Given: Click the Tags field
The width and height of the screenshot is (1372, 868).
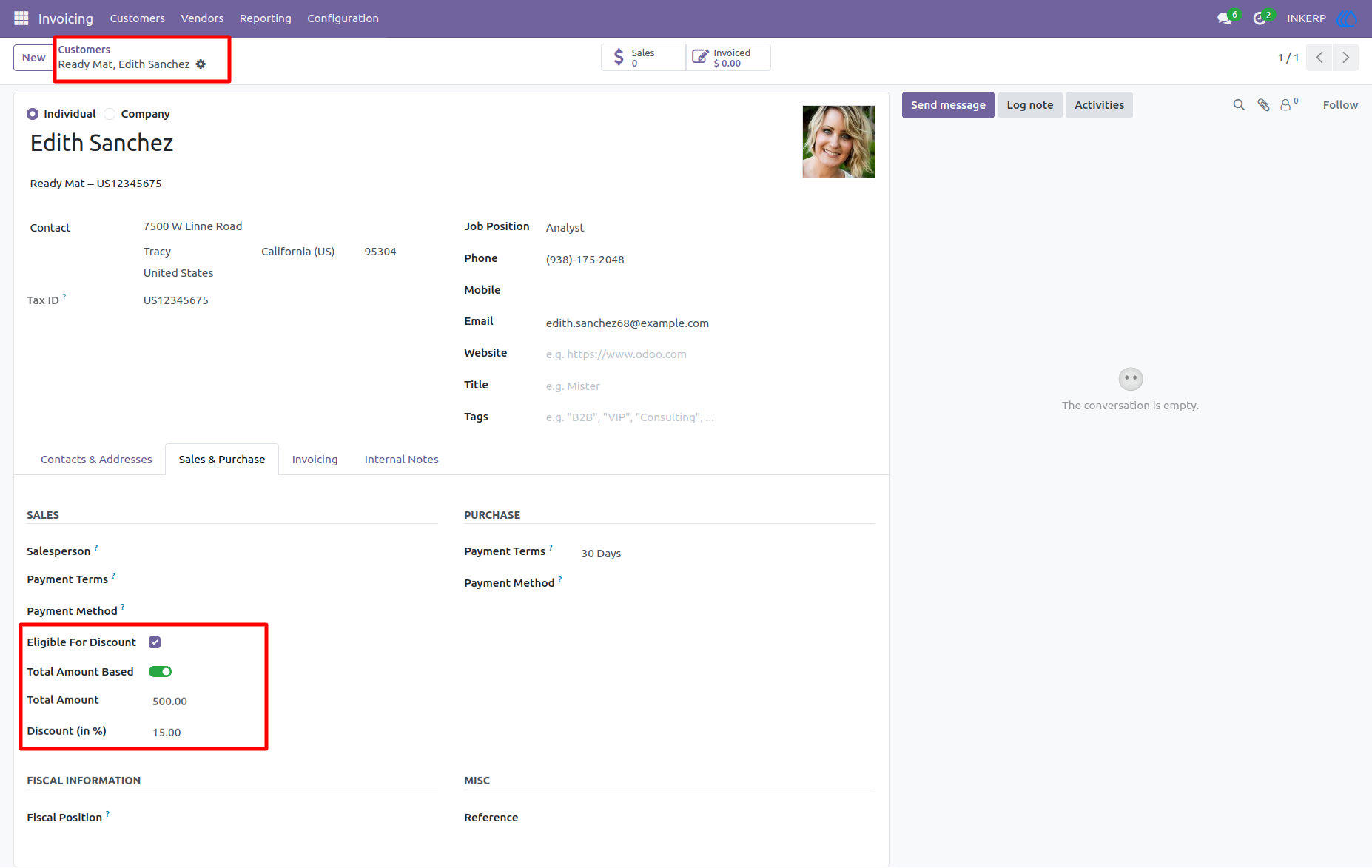Looking at the screenshot, I should click(709, 417).
